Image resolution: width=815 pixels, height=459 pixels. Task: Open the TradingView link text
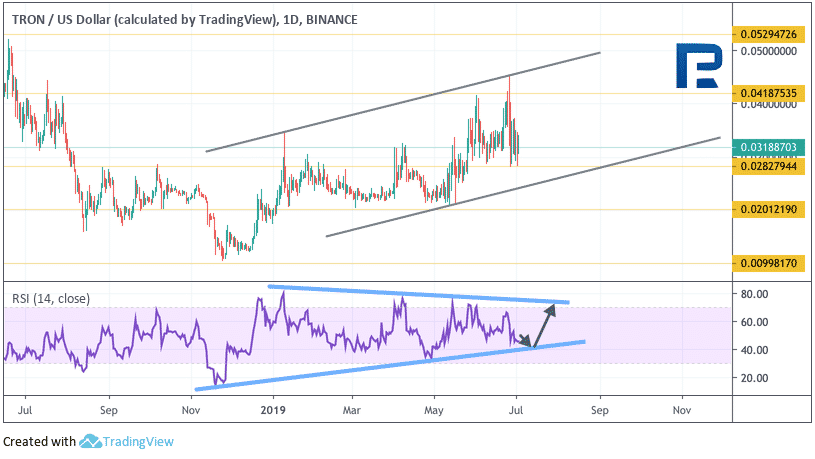(x=138, y=442)
